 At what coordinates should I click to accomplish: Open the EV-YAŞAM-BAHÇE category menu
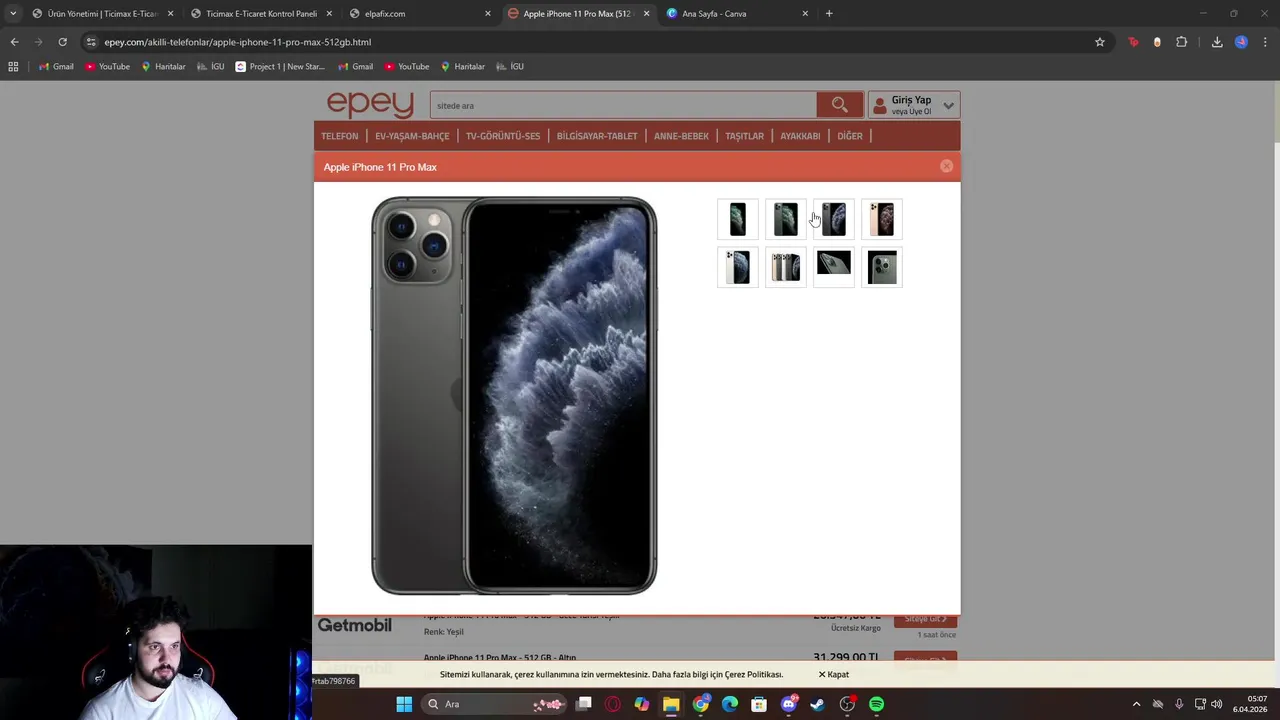(x=412, y=136)
